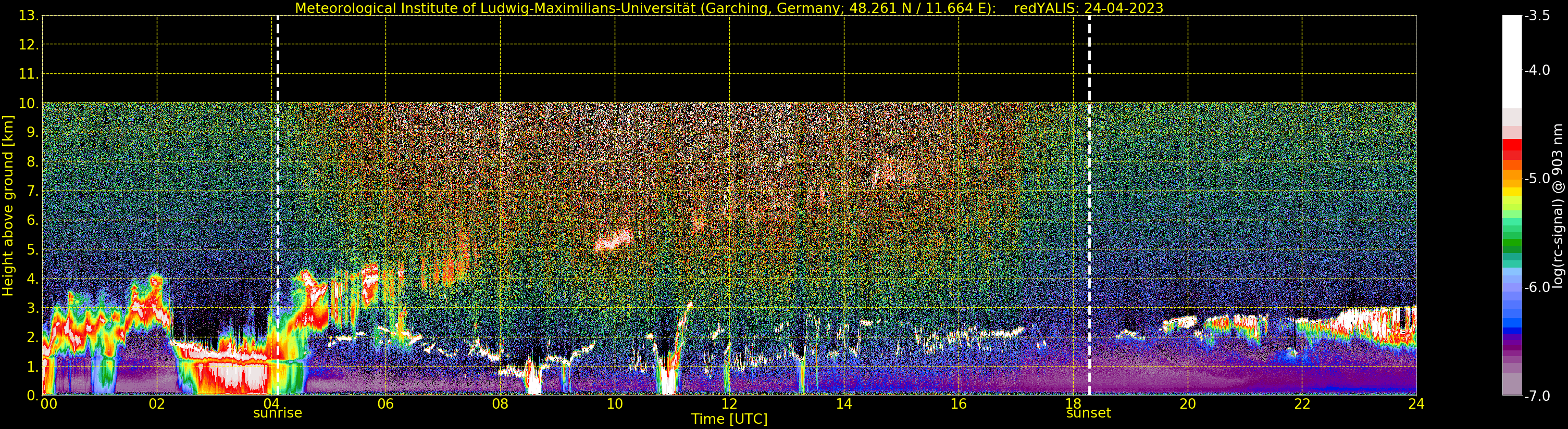Click the height tick '9.' on the y-axis

[33, 133]
